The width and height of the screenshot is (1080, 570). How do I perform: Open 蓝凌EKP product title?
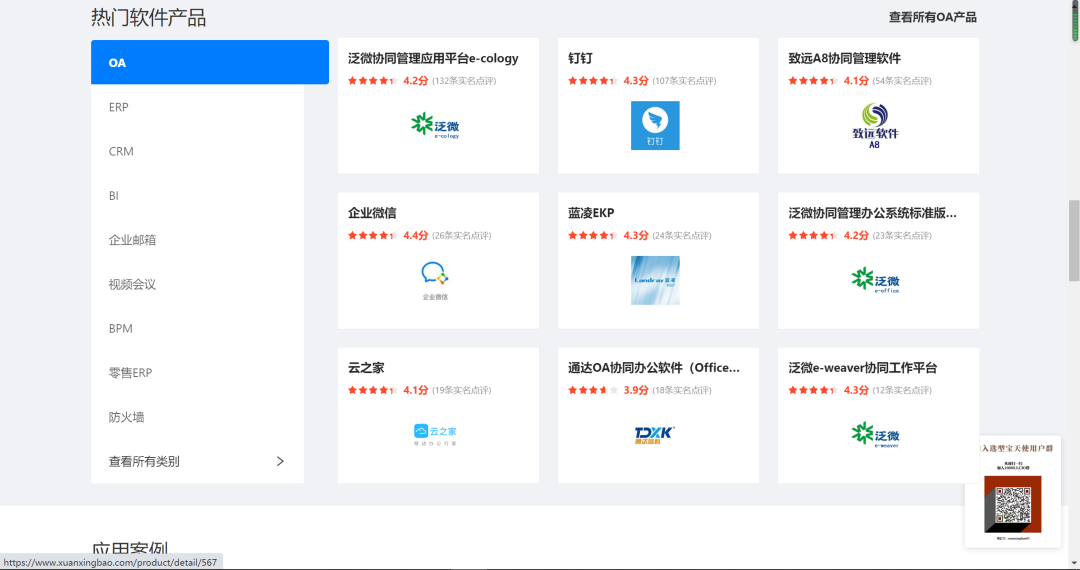point(591,213)
